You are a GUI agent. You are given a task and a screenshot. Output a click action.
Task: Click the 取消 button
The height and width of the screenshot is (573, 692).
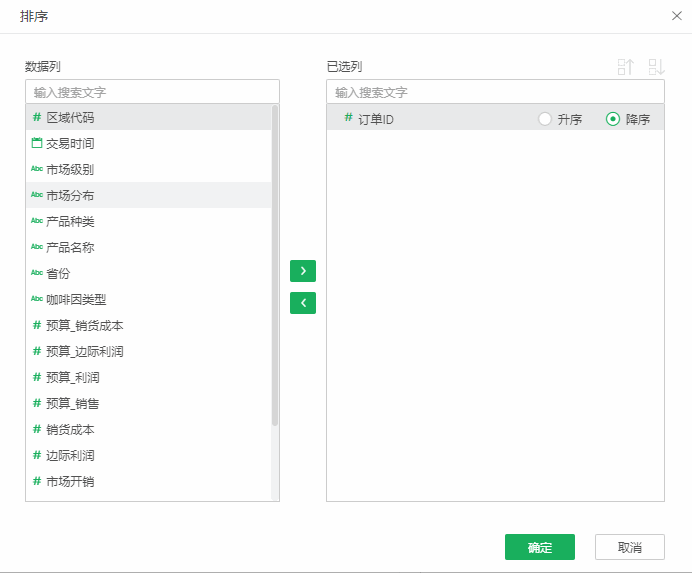[x=629, y=547]
